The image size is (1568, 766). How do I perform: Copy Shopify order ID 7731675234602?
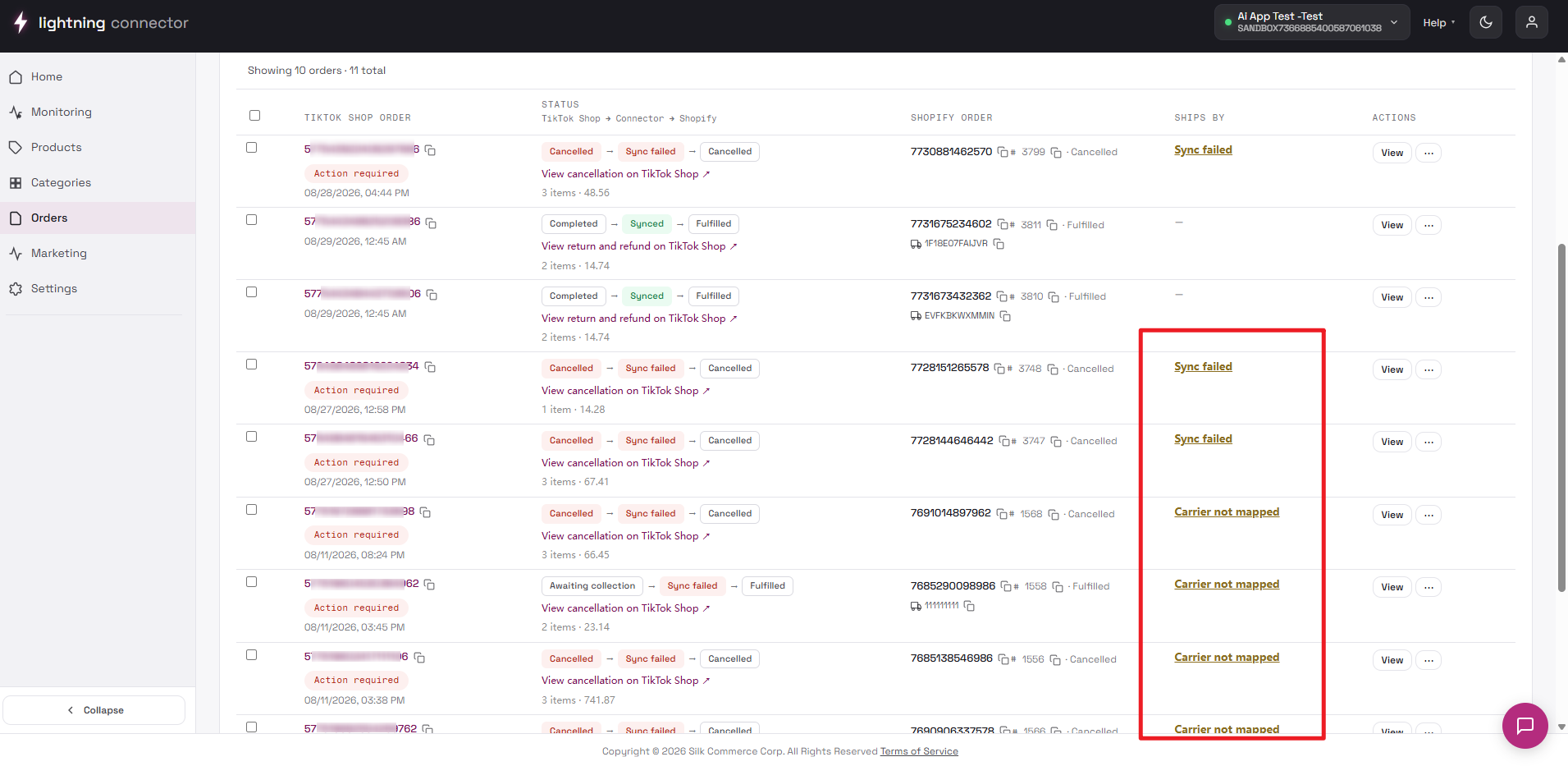point(1003,224)
